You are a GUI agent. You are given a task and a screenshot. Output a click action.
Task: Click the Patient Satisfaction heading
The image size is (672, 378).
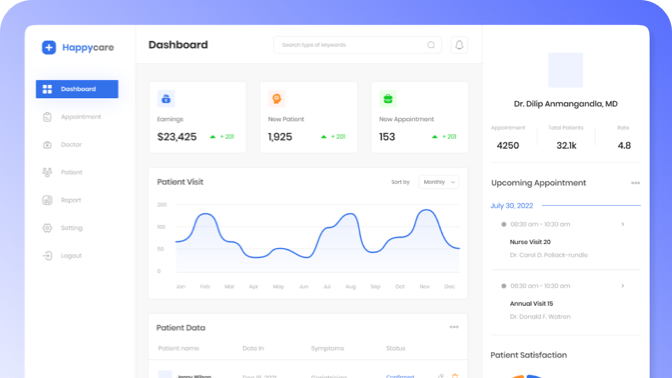tap(528, 355)
